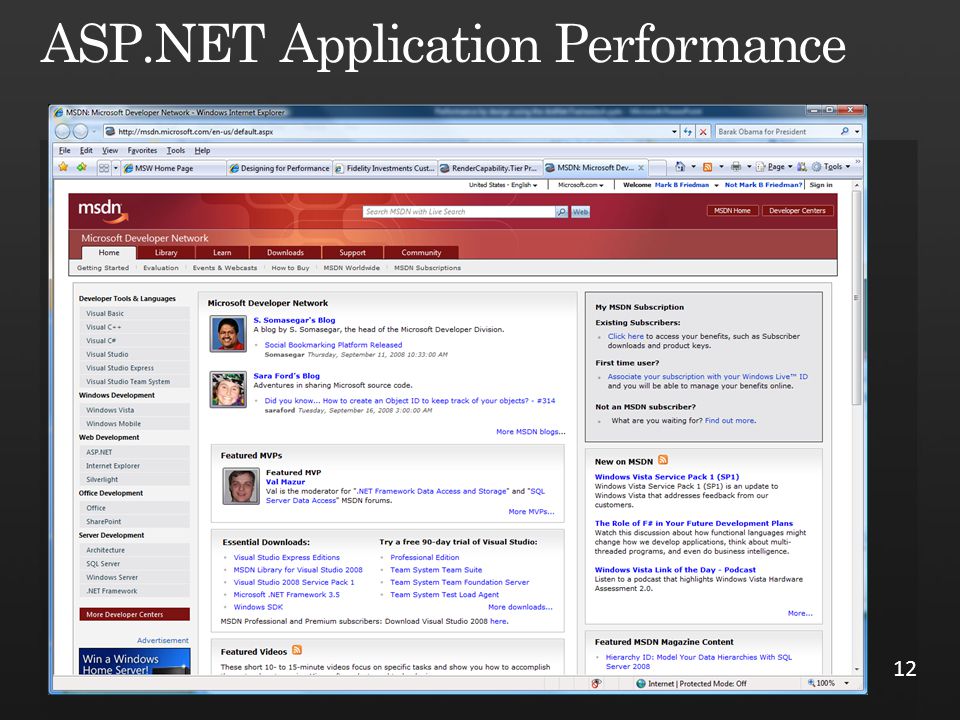This screenshot has height=720, width=960.
Task: Open the Tools command bar dropdown
Action: point(831,167)
